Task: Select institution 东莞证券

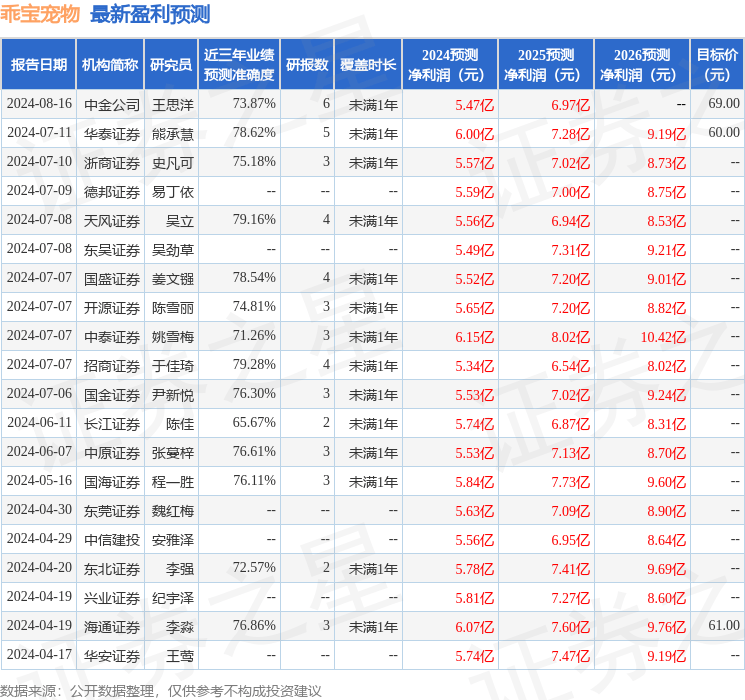Action: tap(112, 511)
